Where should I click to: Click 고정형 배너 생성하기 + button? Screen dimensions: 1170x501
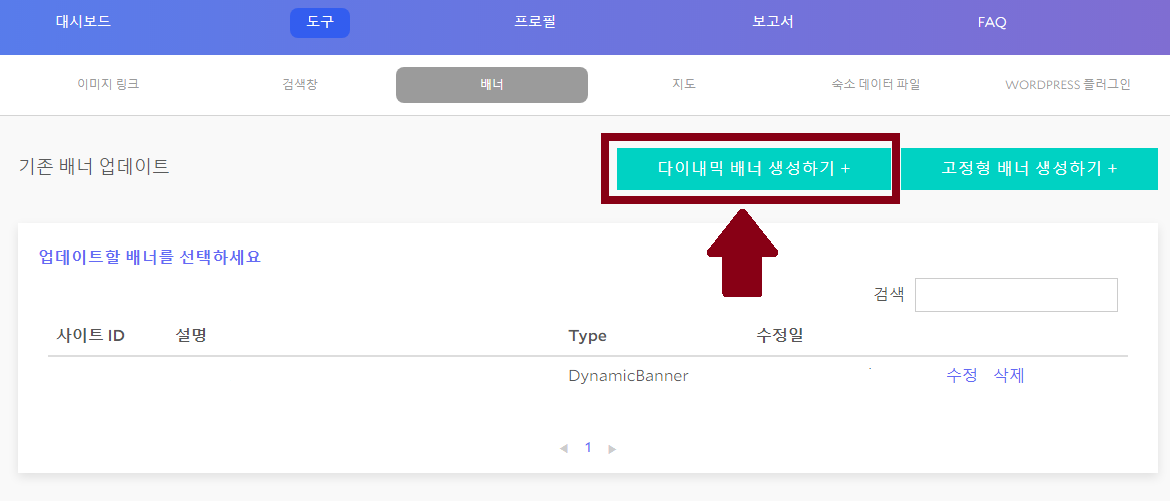click(x=1030, y=169)
